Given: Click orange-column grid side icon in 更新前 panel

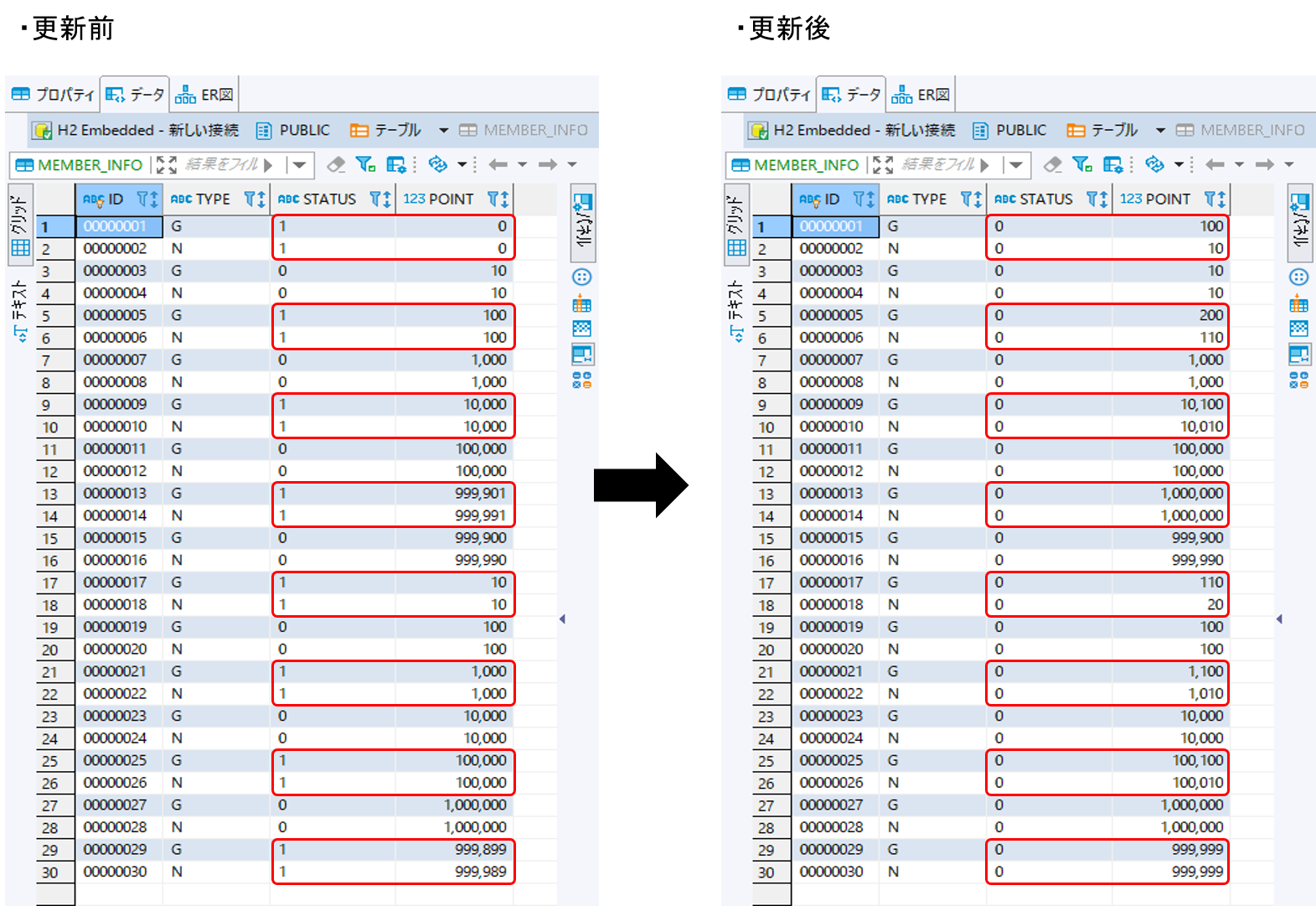Looking at the screenshot, I should 582,303.
